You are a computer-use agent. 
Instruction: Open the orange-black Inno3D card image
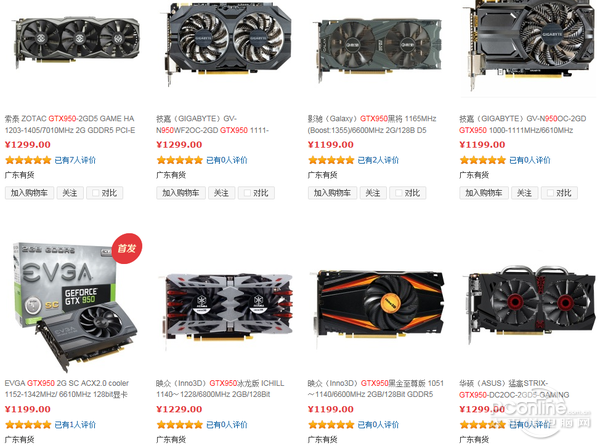(x=379, y=304)
